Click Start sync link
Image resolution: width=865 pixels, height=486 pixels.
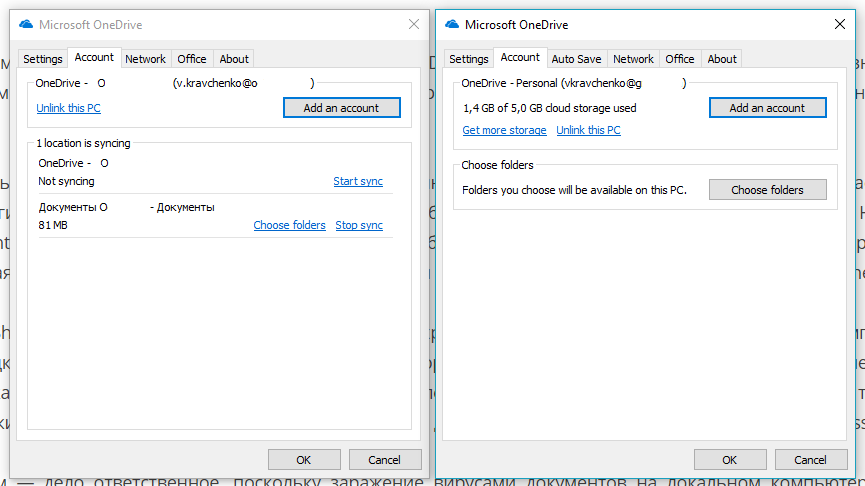(x=358, y=181)
